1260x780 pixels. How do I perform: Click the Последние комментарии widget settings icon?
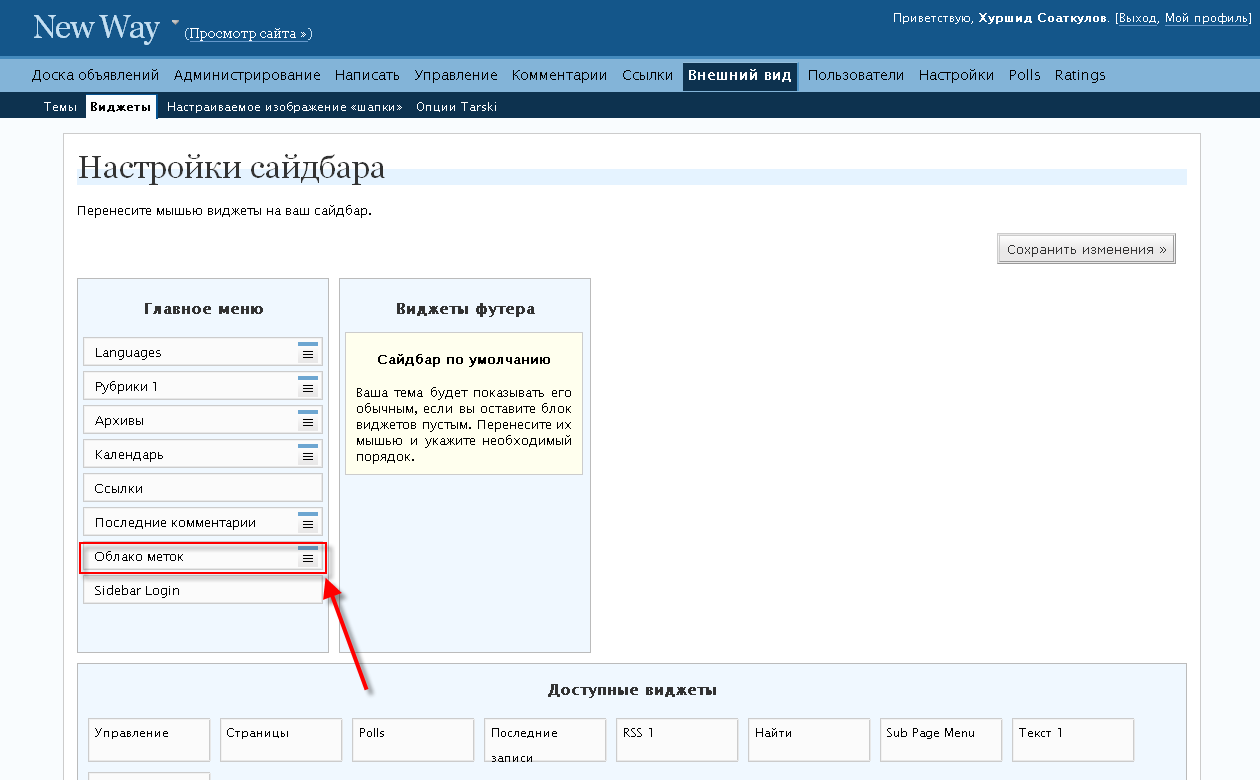coord(308,522)
